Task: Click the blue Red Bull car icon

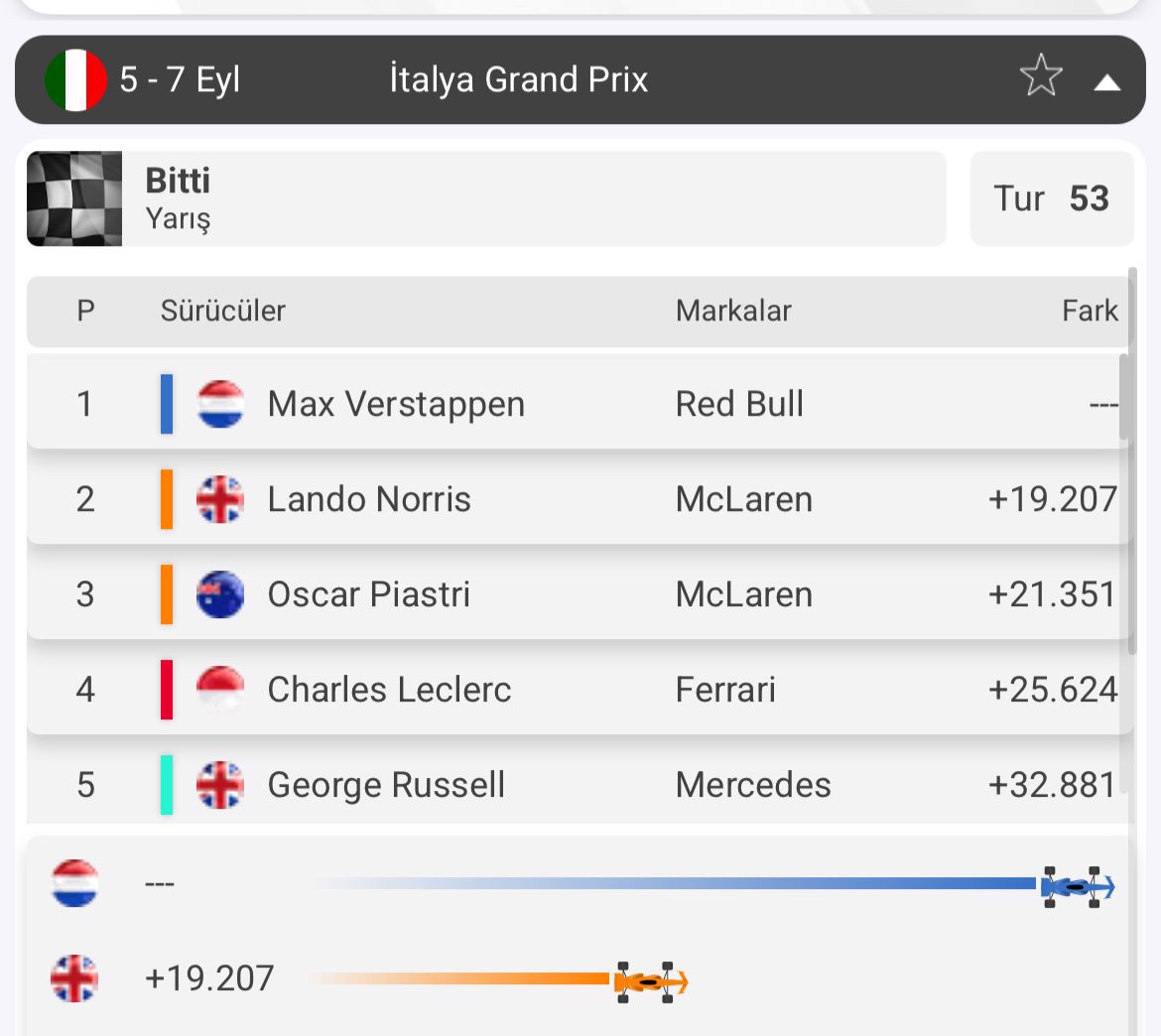Action: tap(1078, 886)
